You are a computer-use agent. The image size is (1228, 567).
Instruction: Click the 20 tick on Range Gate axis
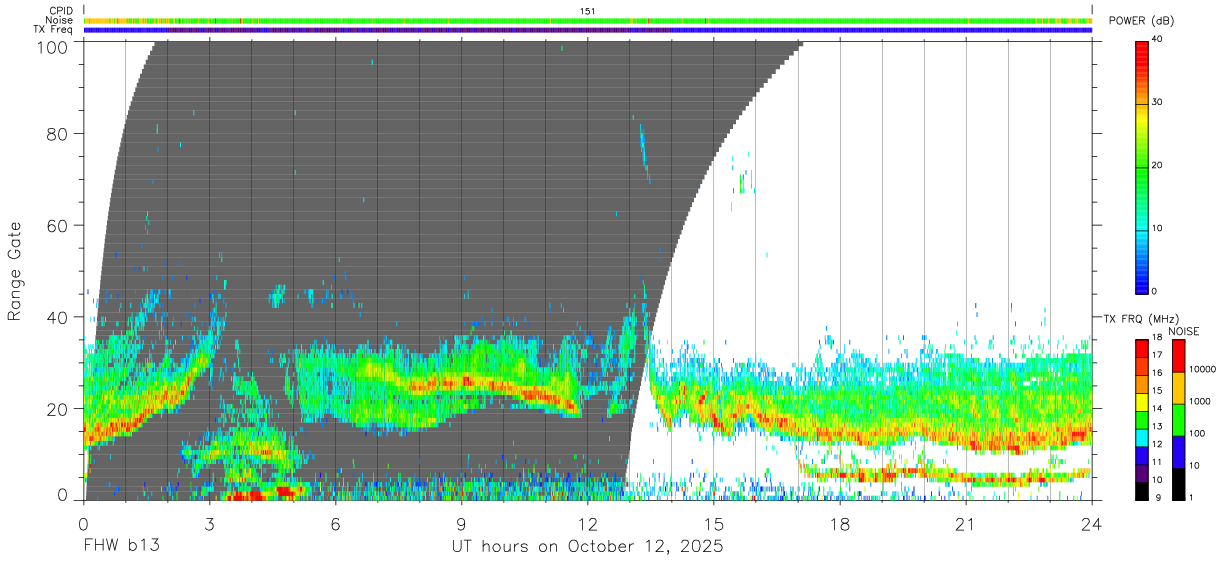[x=58, y=409]
